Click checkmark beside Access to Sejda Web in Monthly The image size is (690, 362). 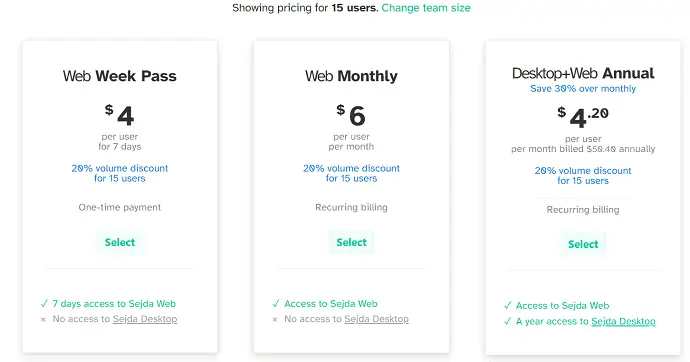click(276, 303)
